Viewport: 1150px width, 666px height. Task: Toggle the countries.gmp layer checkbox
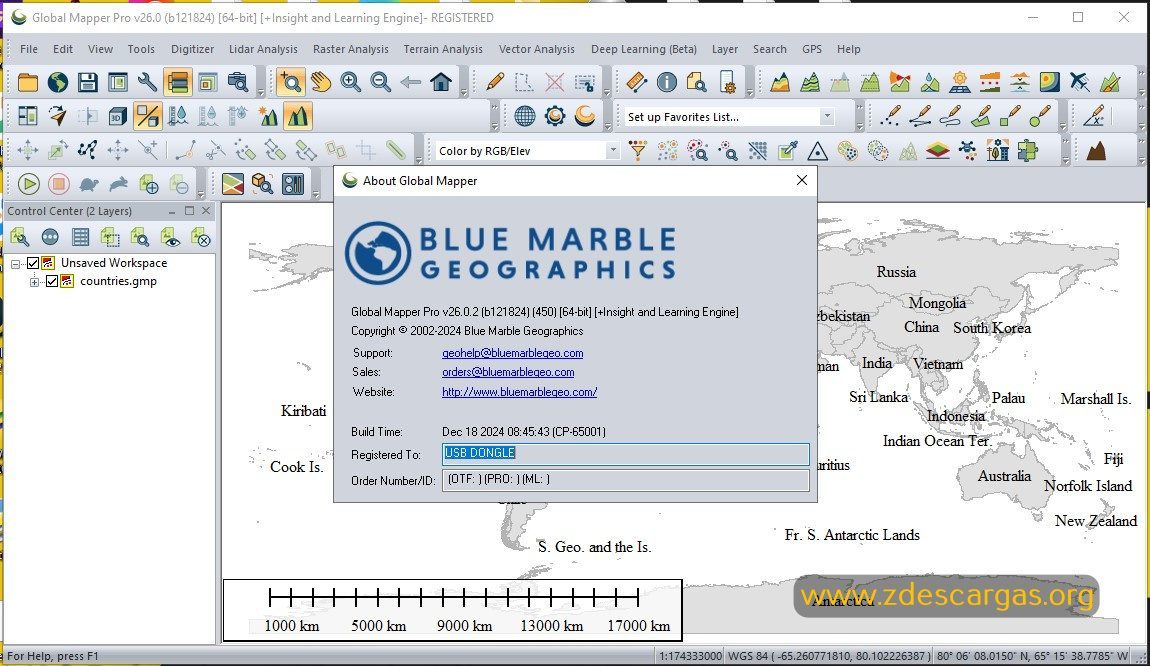point(51,281)
